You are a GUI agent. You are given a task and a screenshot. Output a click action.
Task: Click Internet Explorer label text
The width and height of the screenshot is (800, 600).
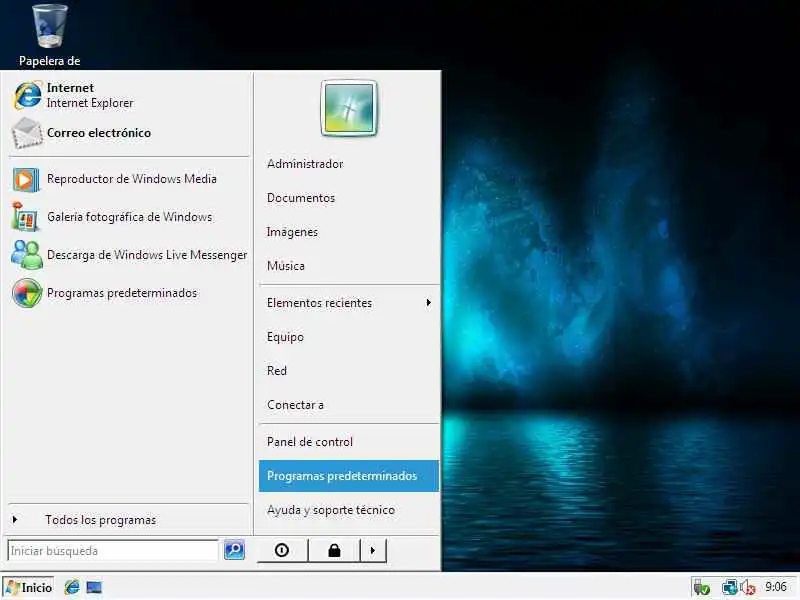pyautogui.click(x=90, y=103)
